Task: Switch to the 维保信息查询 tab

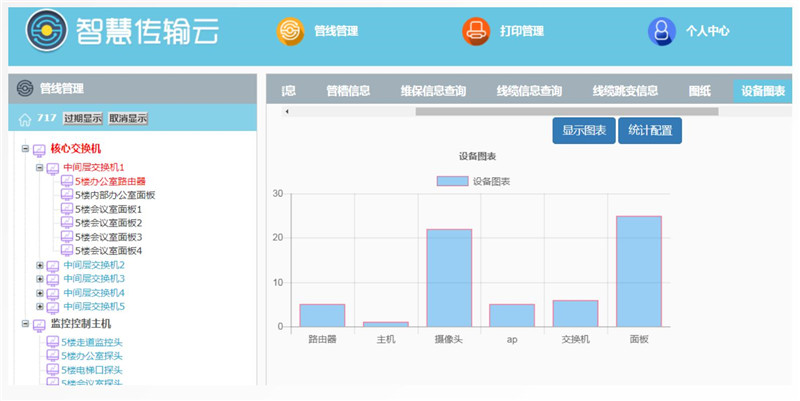Action: point(433,91)
